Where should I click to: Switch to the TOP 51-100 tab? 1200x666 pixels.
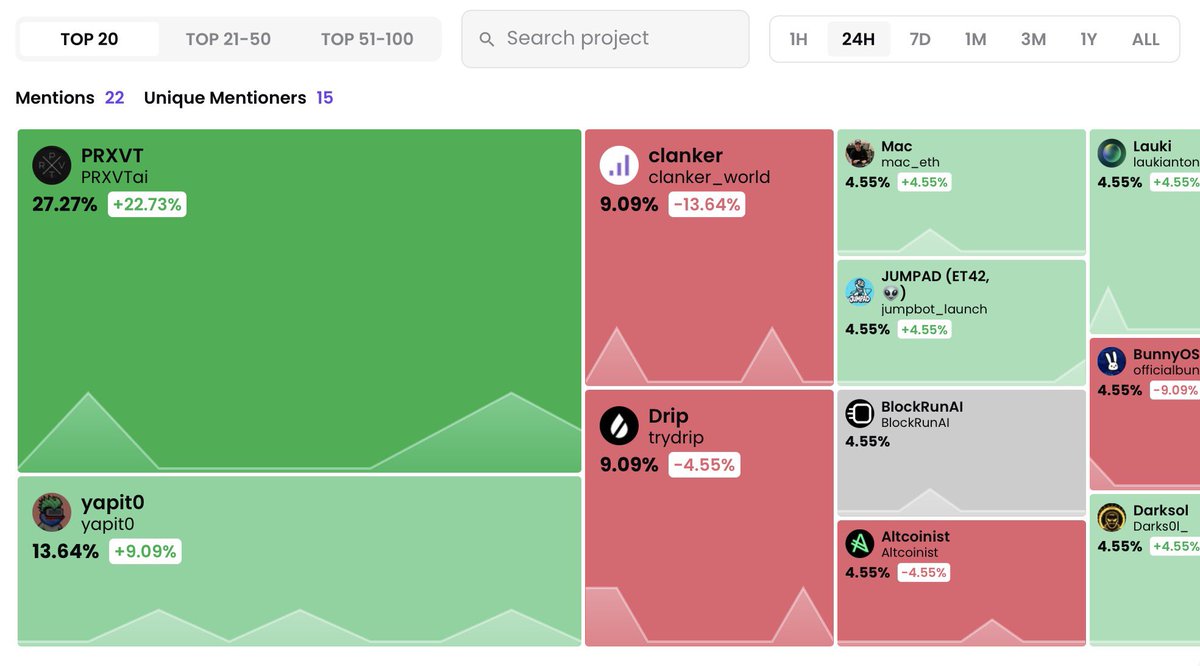click(367, 39)
